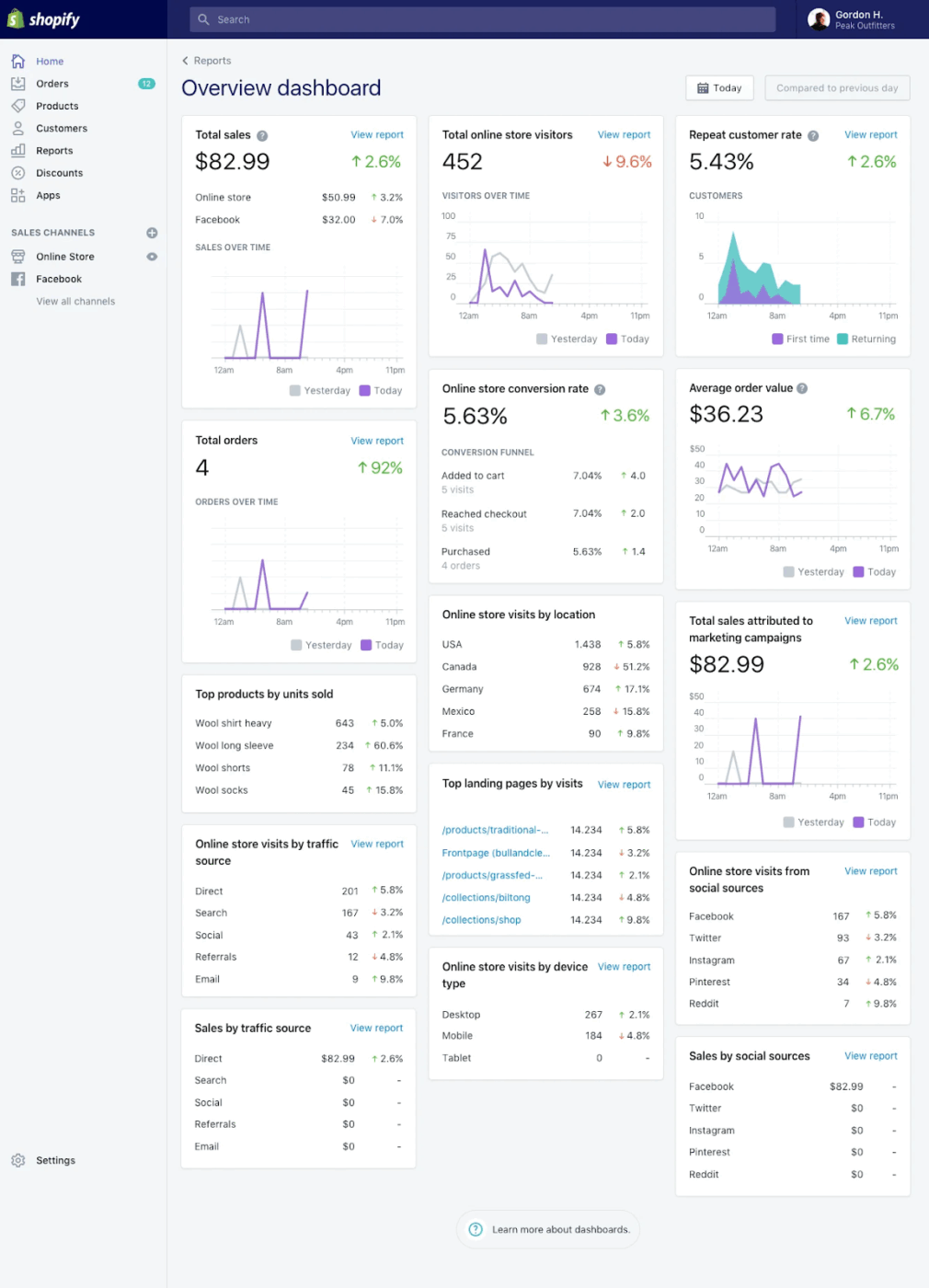Preview the Online Store via the eye icon
Screen dimensions: 929x1288
coord(151,257)
